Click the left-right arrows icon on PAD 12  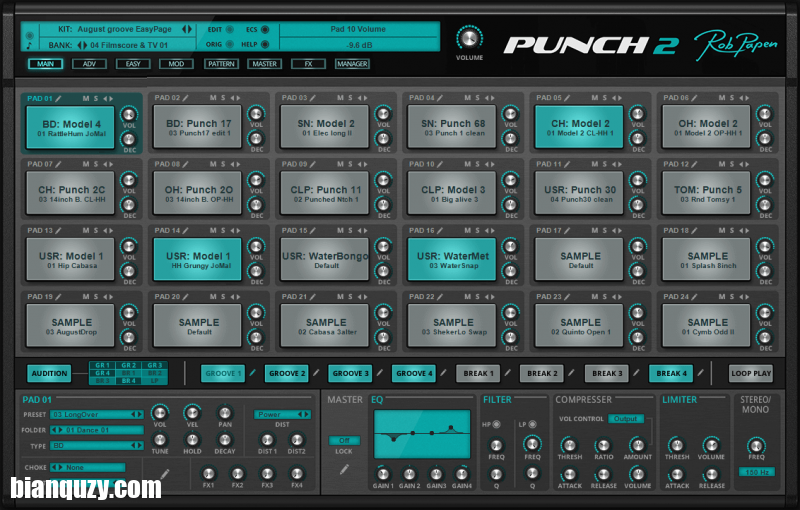[744, 164]
